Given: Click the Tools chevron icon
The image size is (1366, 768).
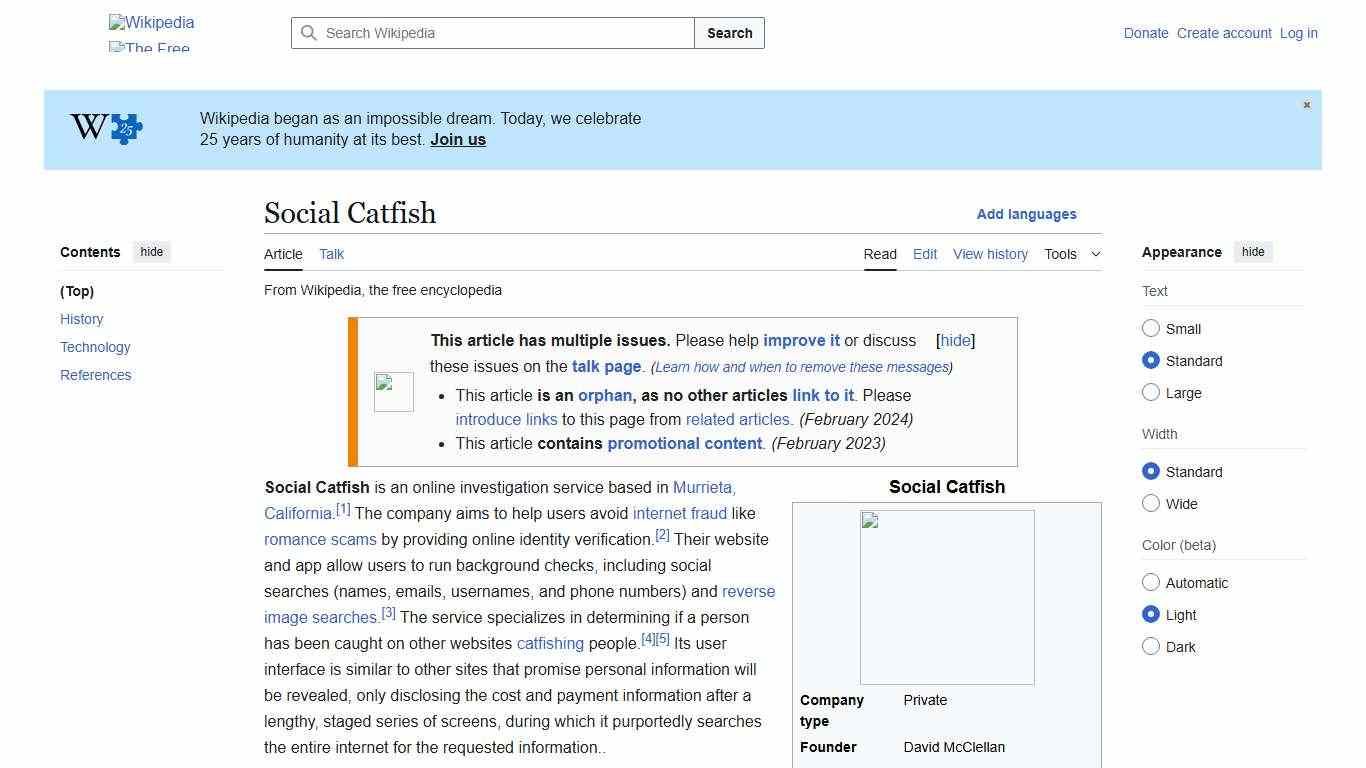Looking at the screenshot, I should [1095, 254].
